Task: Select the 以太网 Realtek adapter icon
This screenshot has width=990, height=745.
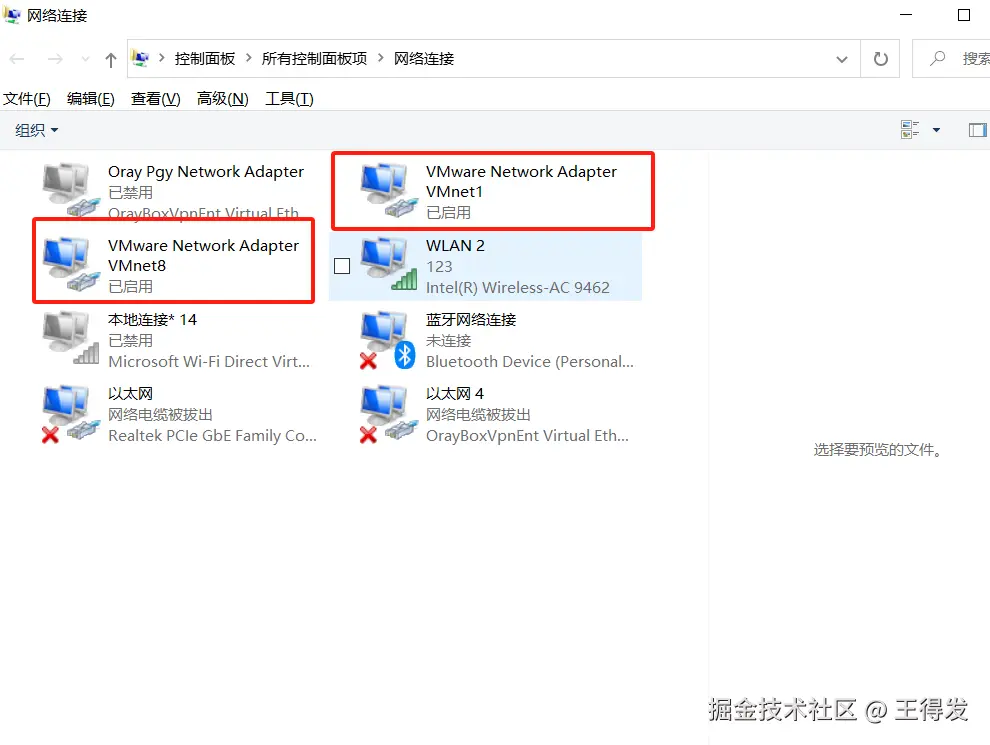Action: point(71,414)
